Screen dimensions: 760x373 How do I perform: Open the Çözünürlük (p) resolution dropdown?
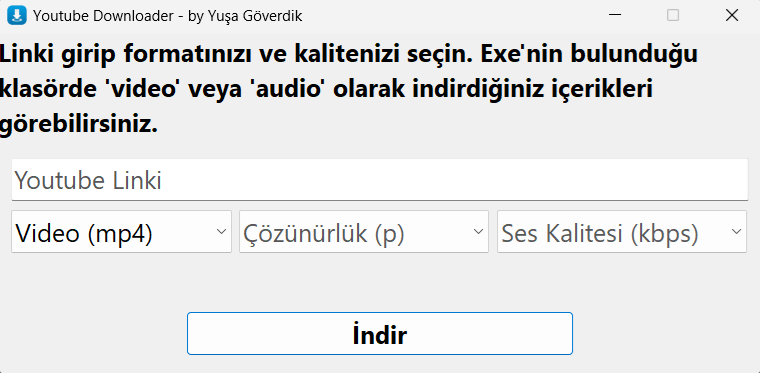(x=364, y=232)
